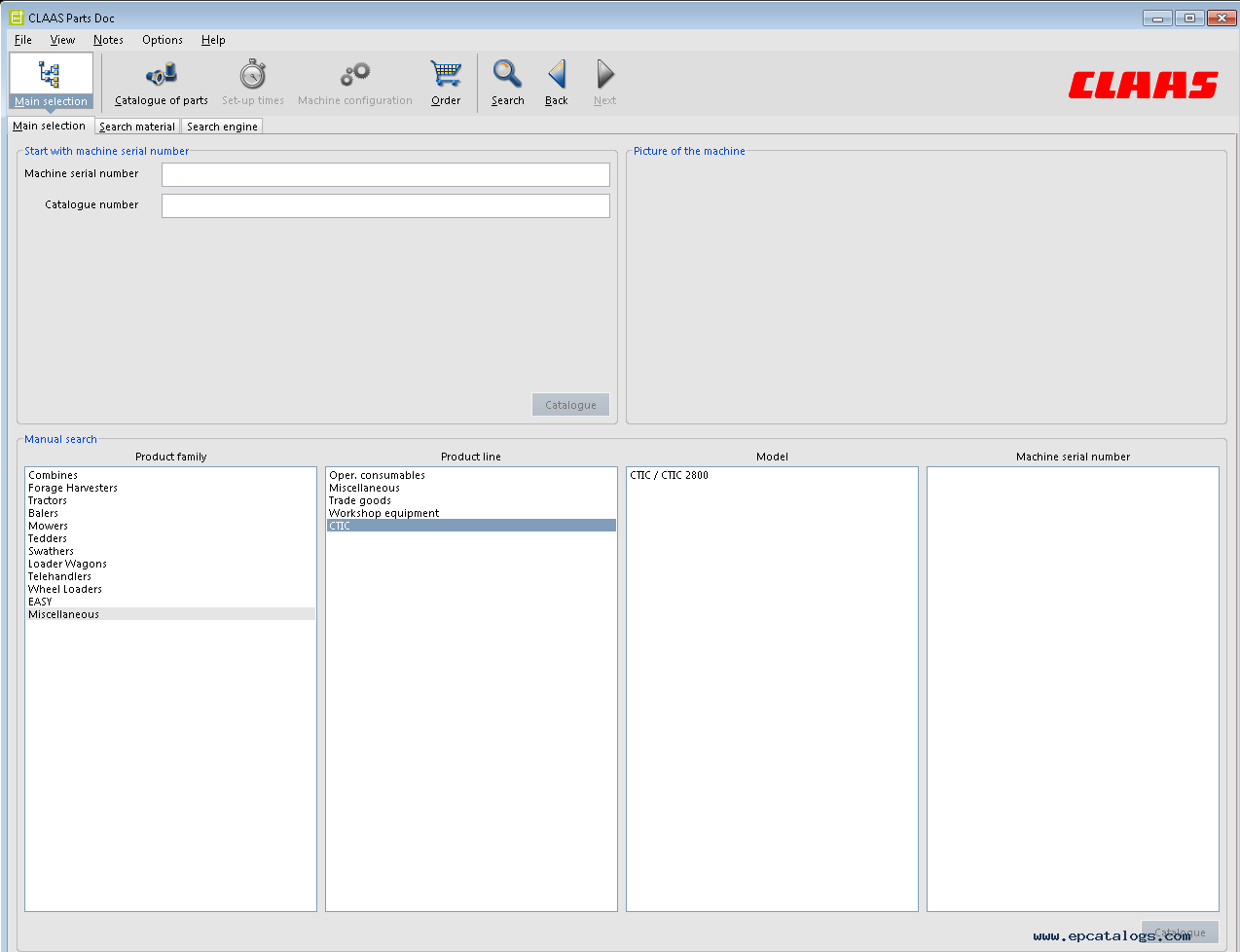1240x952 pixels.
Task: Close the CLAAS Parts Doc window
Action: [x=1221, y=18]
